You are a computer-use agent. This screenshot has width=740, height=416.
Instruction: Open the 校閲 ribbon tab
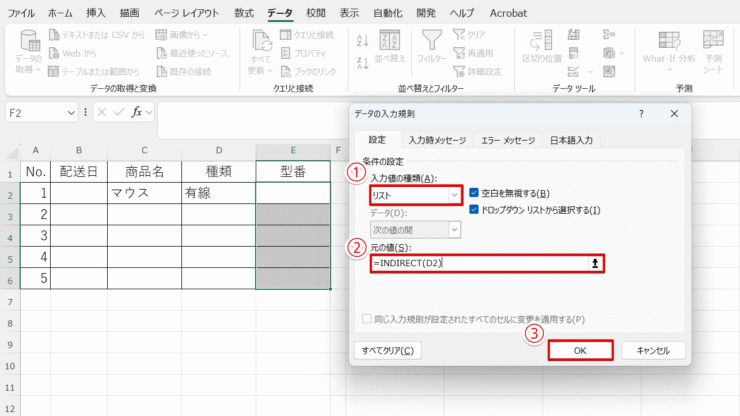[x=316, y=13]
